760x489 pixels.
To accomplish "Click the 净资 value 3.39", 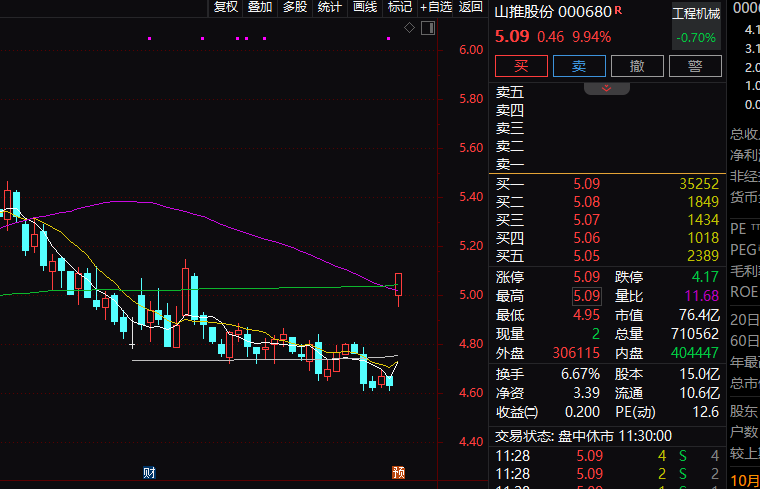I will pos(586,393).
